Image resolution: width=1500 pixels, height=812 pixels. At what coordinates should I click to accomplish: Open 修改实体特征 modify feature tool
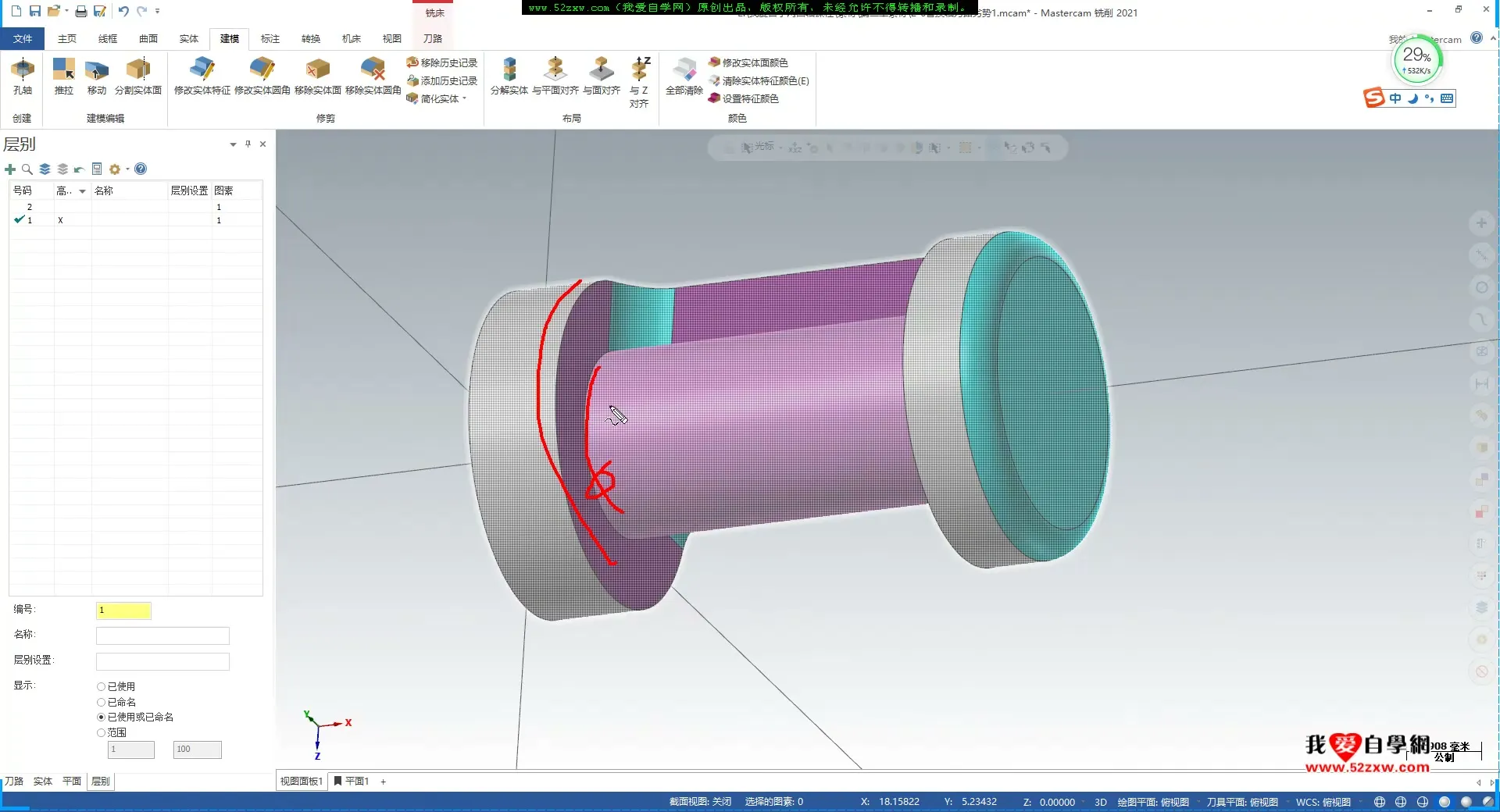coord(202,76)
